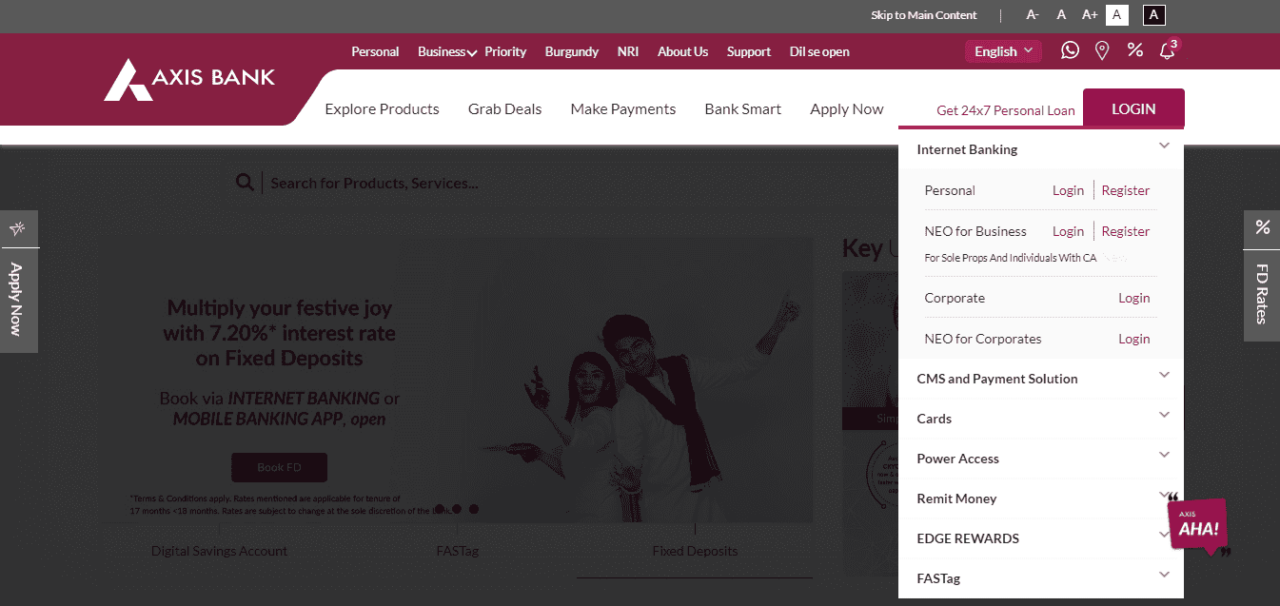
Task: Launch the Axis AHA! chatbot
Action: (1196, 526)
